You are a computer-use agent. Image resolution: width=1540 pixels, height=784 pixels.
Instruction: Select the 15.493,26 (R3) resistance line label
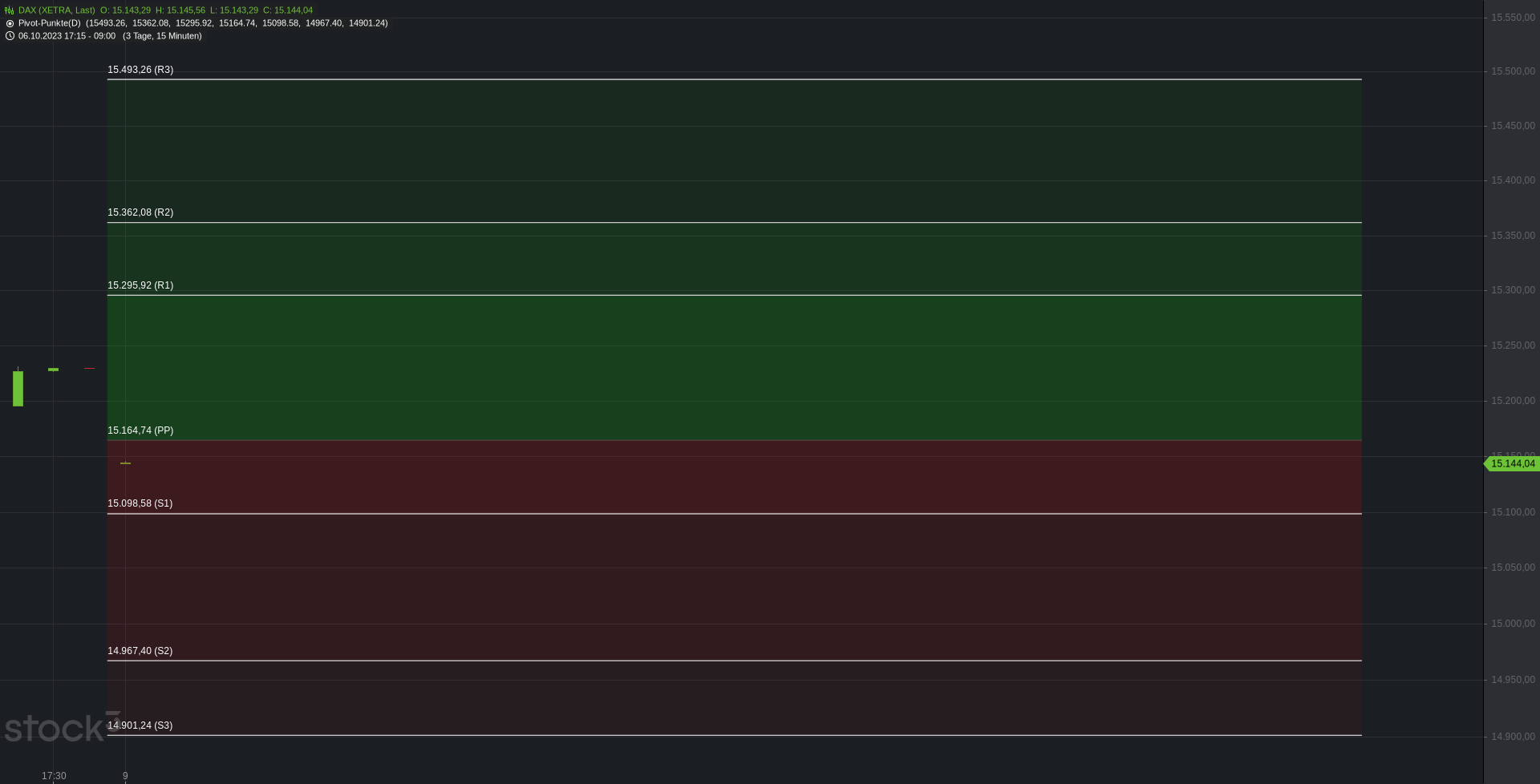[140, 70]
